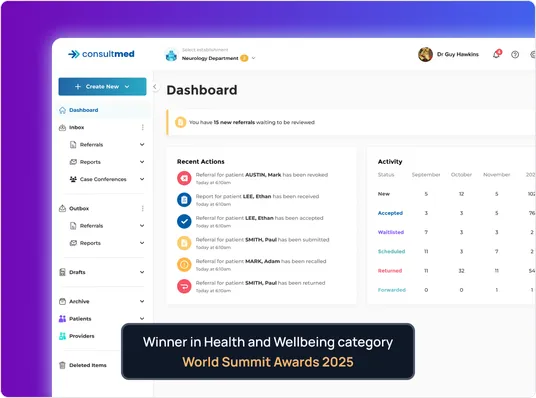
Task: Click the Neurology Department establishment icon
Action: (171, 55)
